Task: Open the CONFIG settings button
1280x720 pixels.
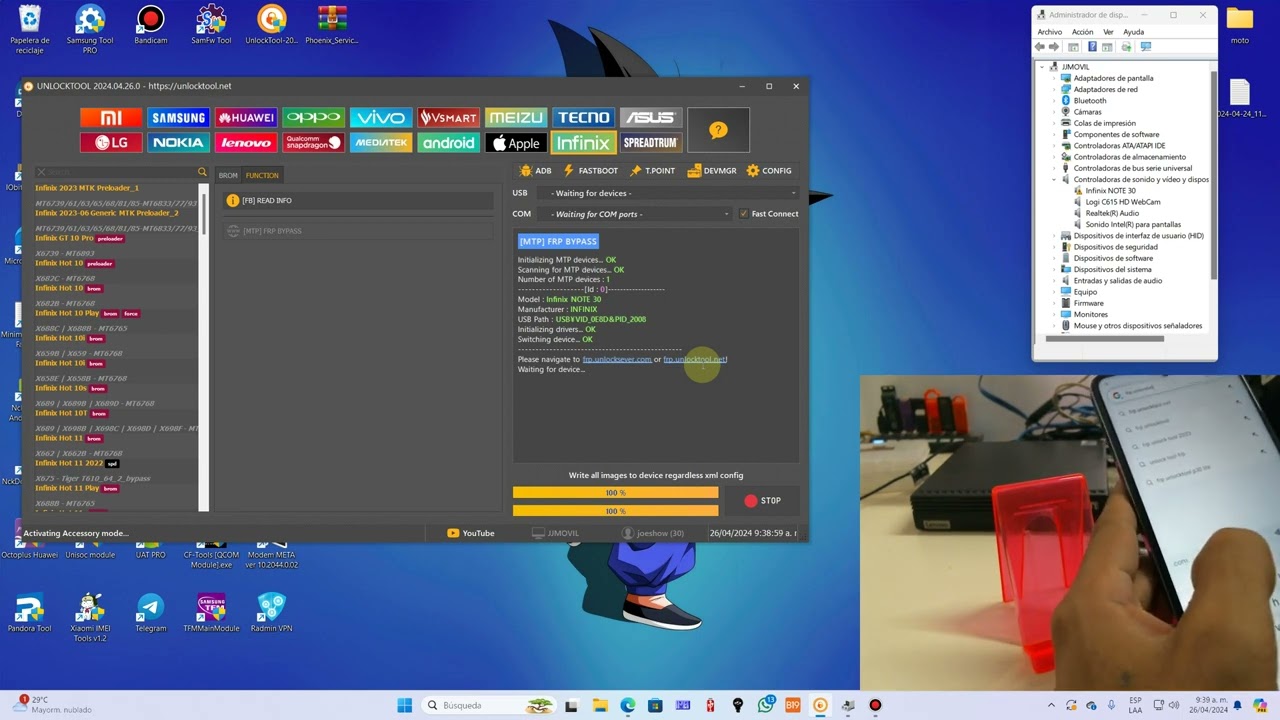Action: pos(769,171)
